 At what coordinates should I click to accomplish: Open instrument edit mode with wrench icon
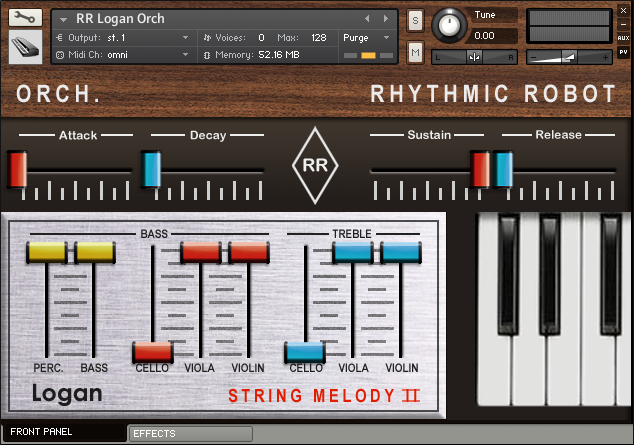pyautogui.click(x=25, y=17)
